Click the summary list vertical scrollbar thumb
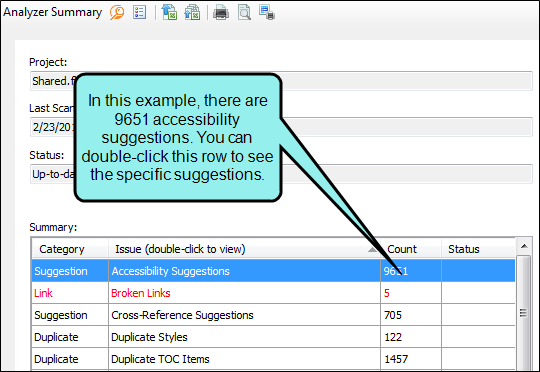 click(523, 313)
